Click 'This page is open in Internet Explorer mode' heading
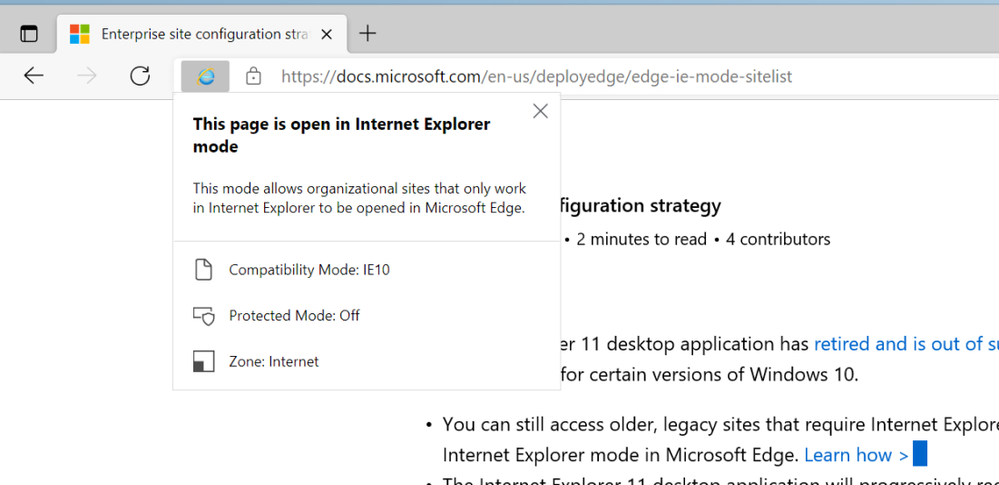The height and width of the screenshot is (485, 999). (x=341, y=135)
